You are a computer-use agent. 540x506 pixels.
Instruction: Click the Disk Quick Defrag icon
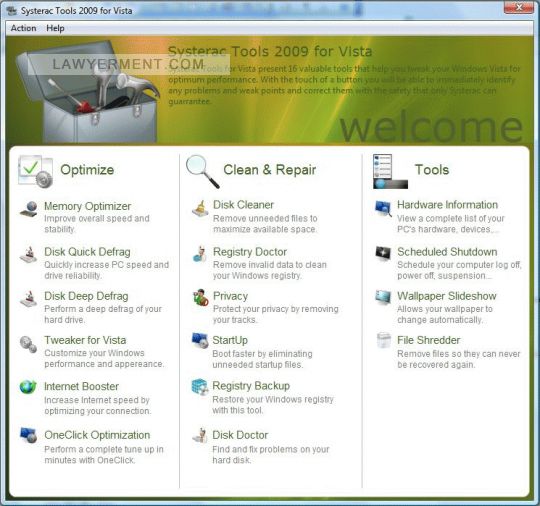click(x=29, y=255)
